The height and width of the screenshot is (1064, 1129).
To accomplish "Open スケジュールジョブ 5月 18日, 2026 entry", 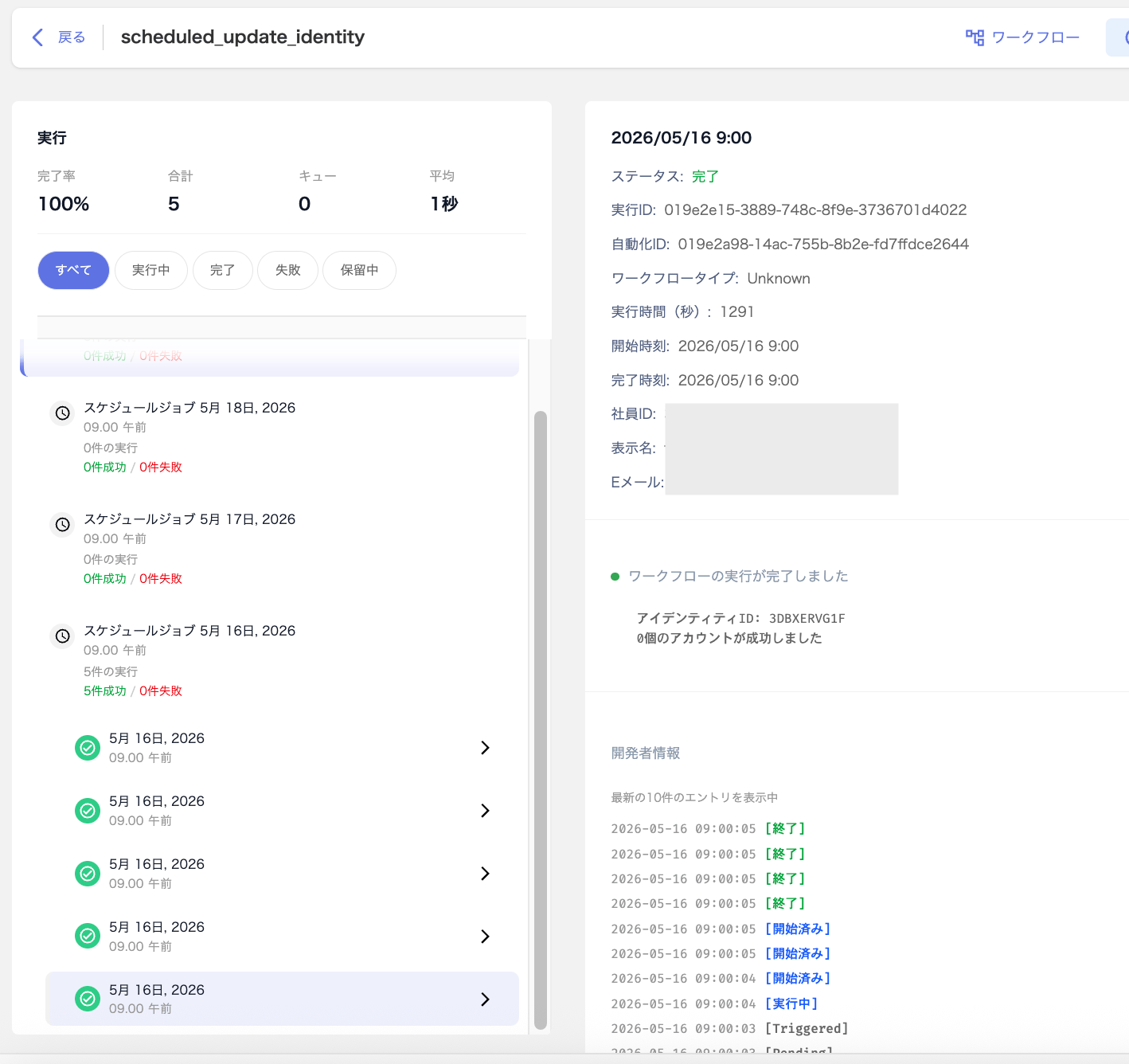I will click(x=189, y=408).
